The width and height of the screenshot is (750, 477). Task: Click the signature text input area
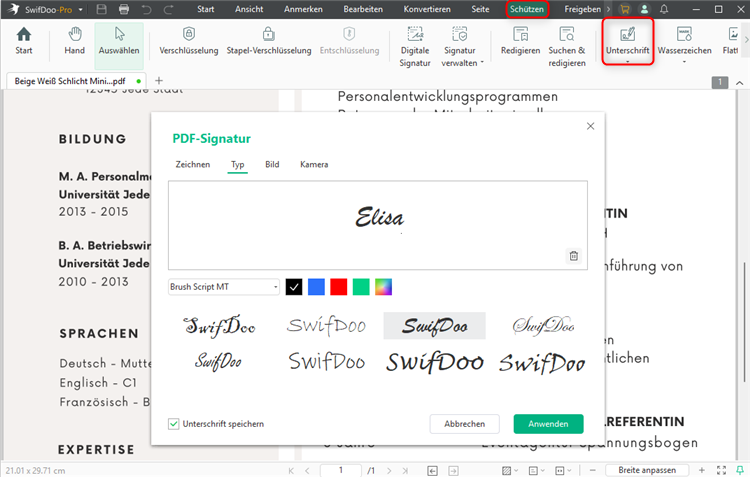coord(378,225)
